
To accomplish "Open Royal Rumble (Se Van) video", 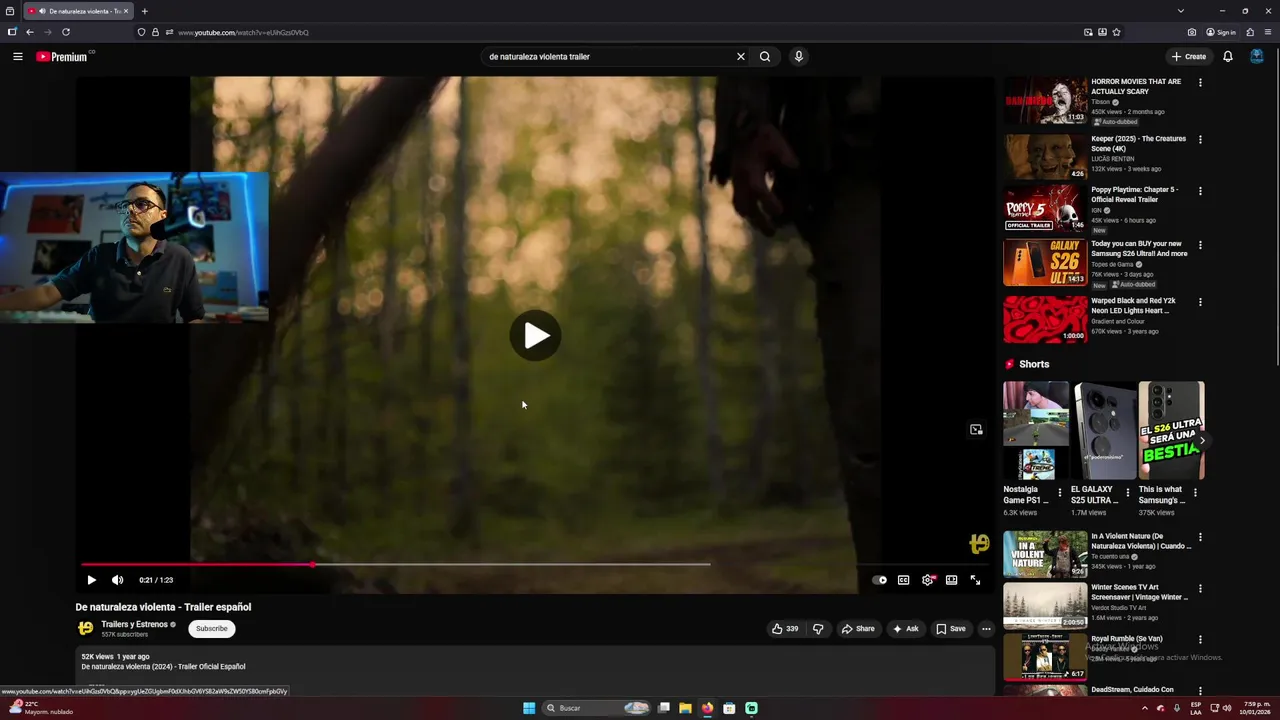I will click(x=1045, y=657).
